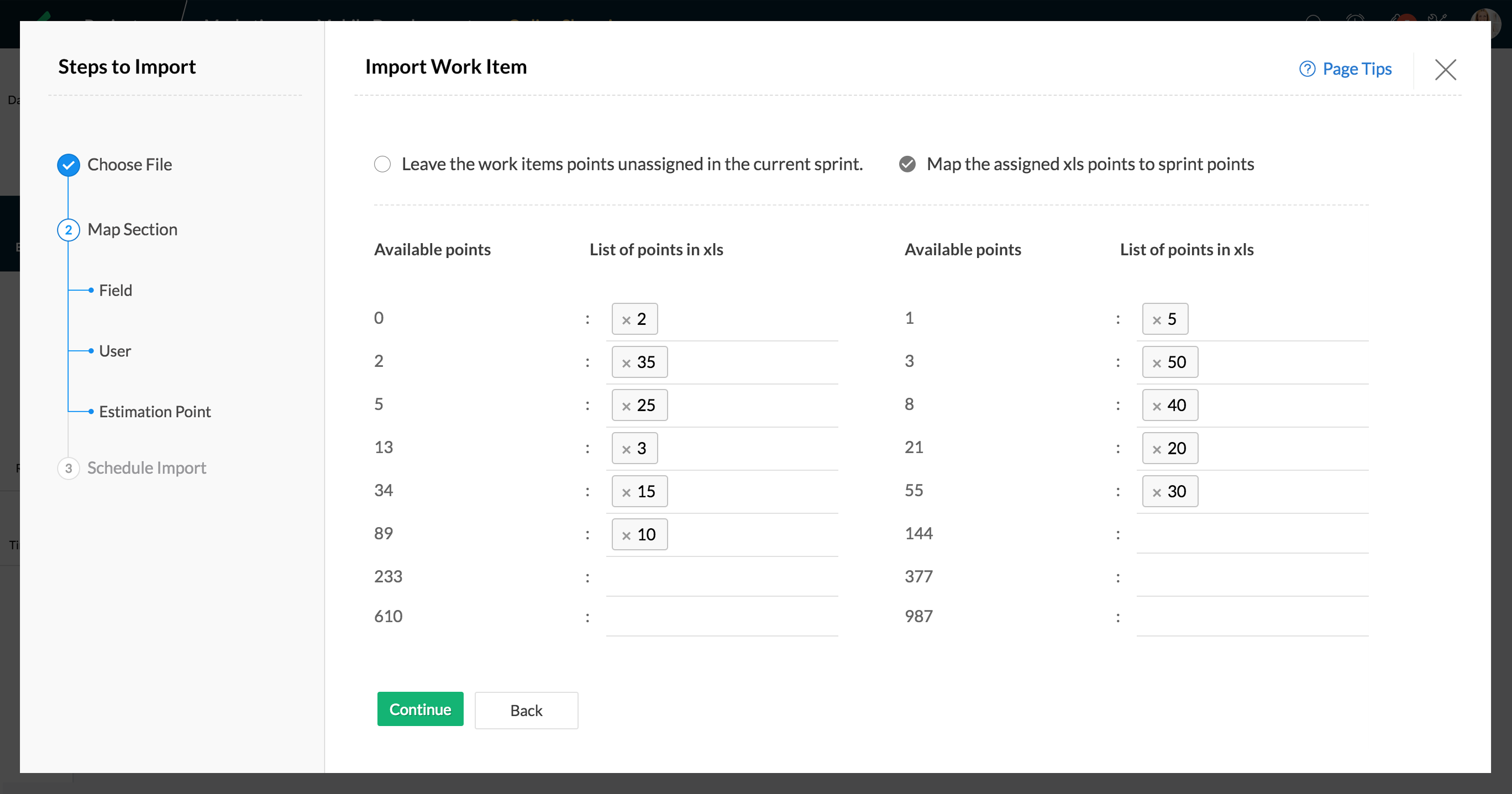Click the green Continue button

[419, 709]
